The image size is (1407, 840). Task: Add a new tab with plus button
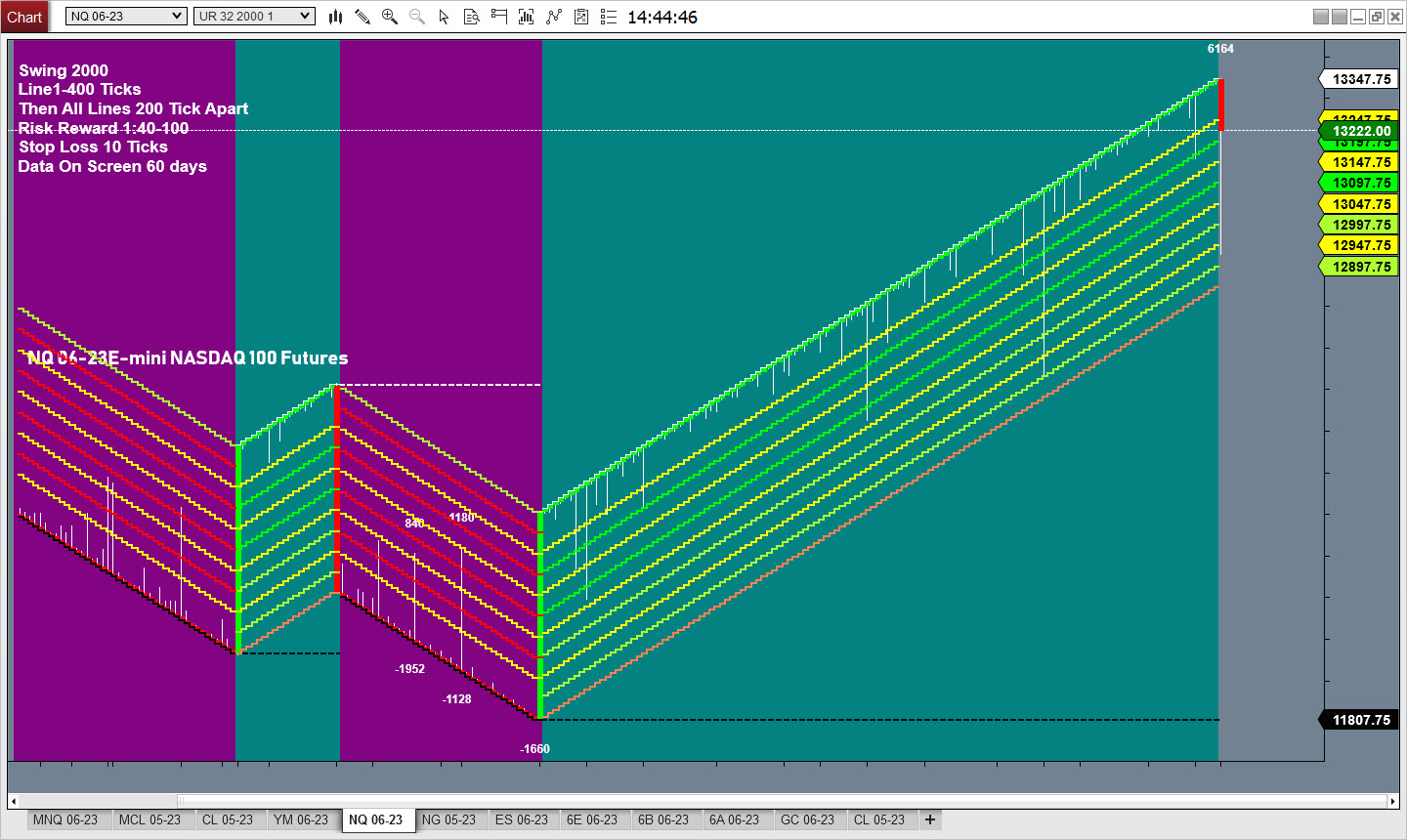[930, 820]
